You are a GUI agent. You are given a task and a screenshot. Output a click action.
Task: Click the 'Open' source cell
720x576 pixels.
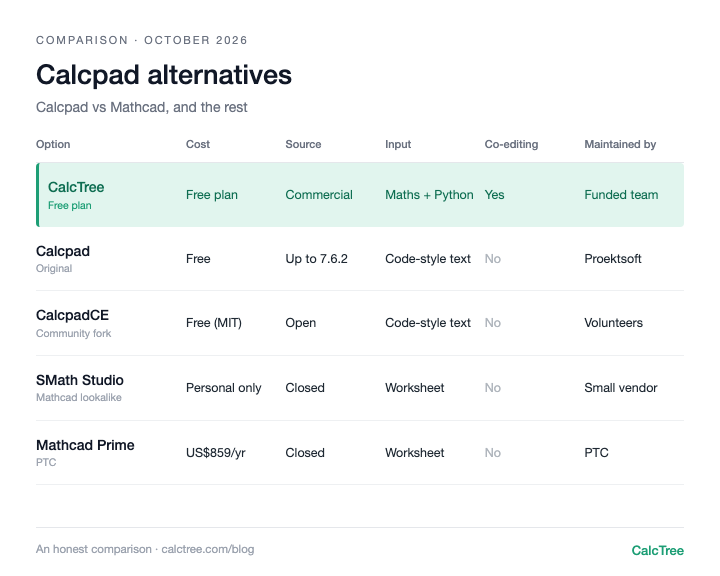pyautogui.click(x=300, y=323)
